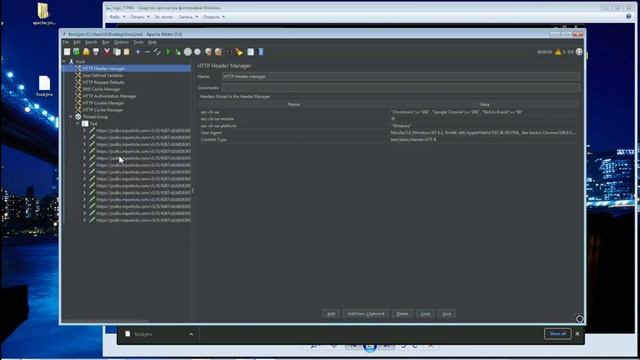Select HTTP Cookie Manager in the tree
The height and width of the screenshot is (360, 640).
[x=103, y=103]
